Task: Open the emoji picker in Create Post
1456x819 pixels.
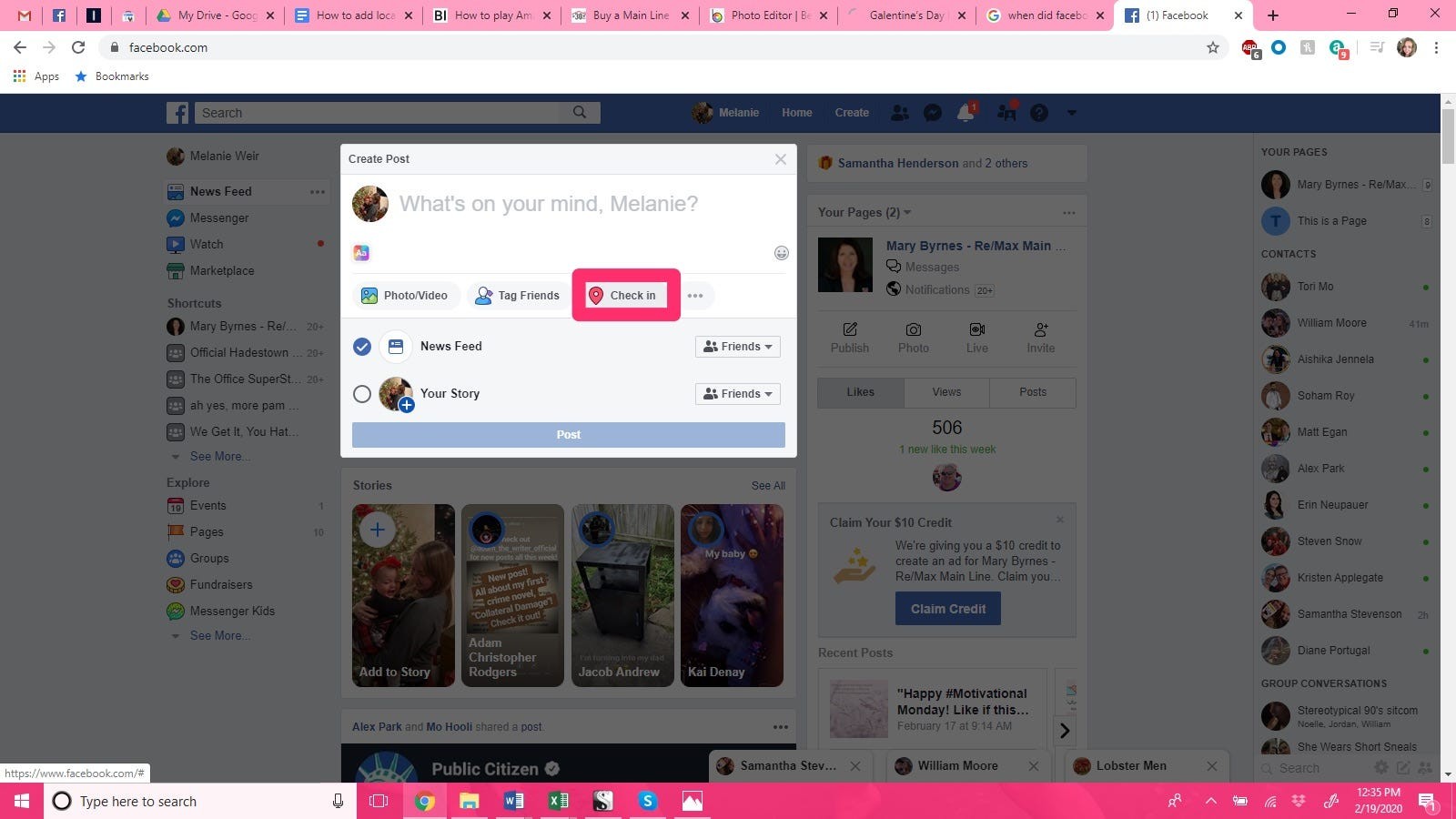Action: click(781, 253)
